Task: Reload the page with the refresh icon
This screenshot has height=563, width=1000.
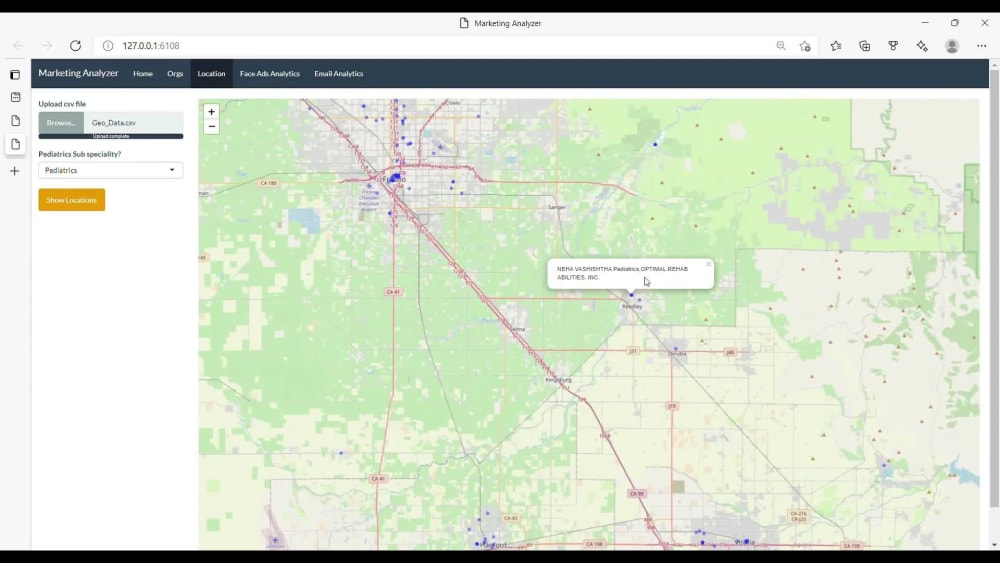Action: click(75, 46)
